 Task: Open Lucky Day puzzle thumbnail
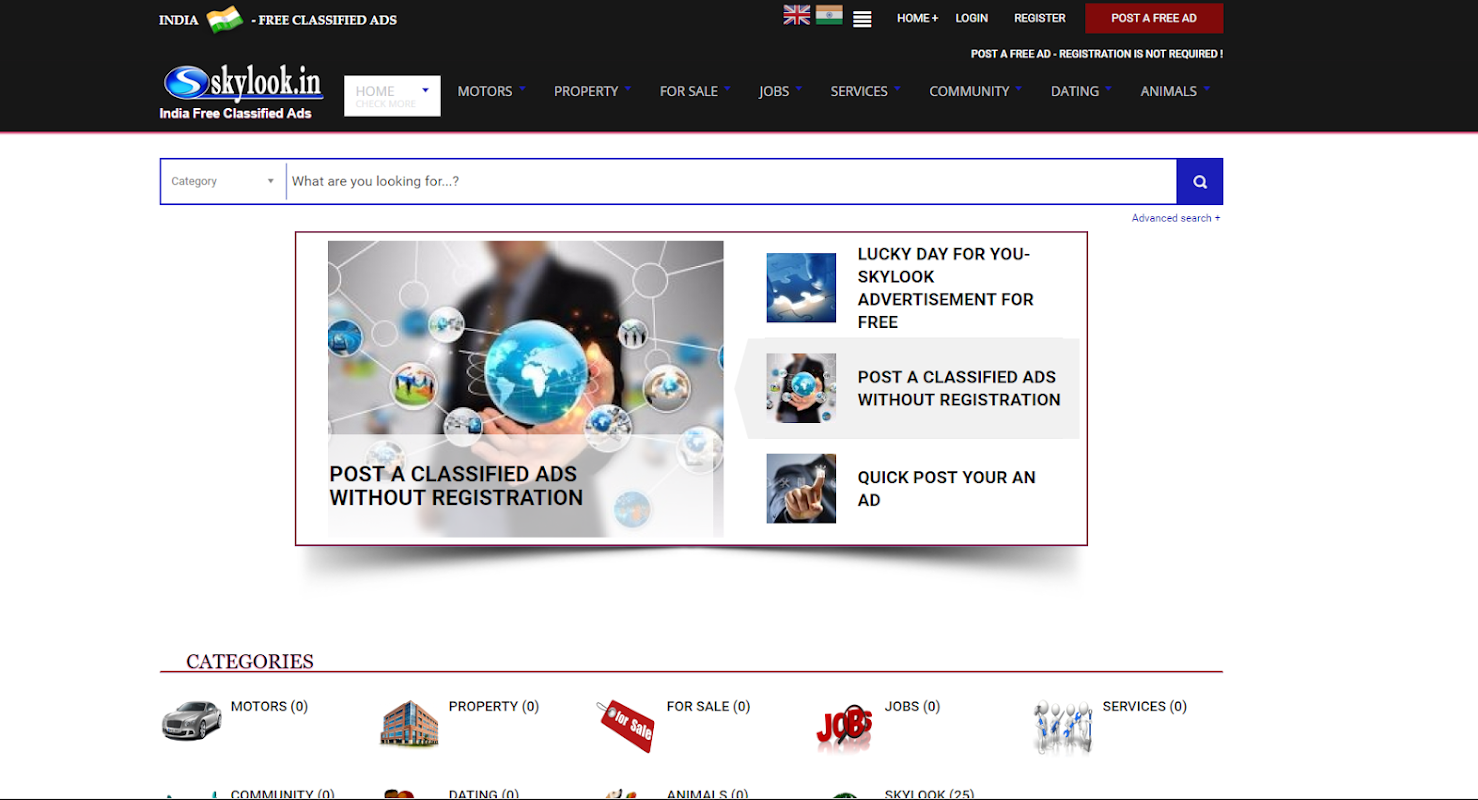(801, 288)
